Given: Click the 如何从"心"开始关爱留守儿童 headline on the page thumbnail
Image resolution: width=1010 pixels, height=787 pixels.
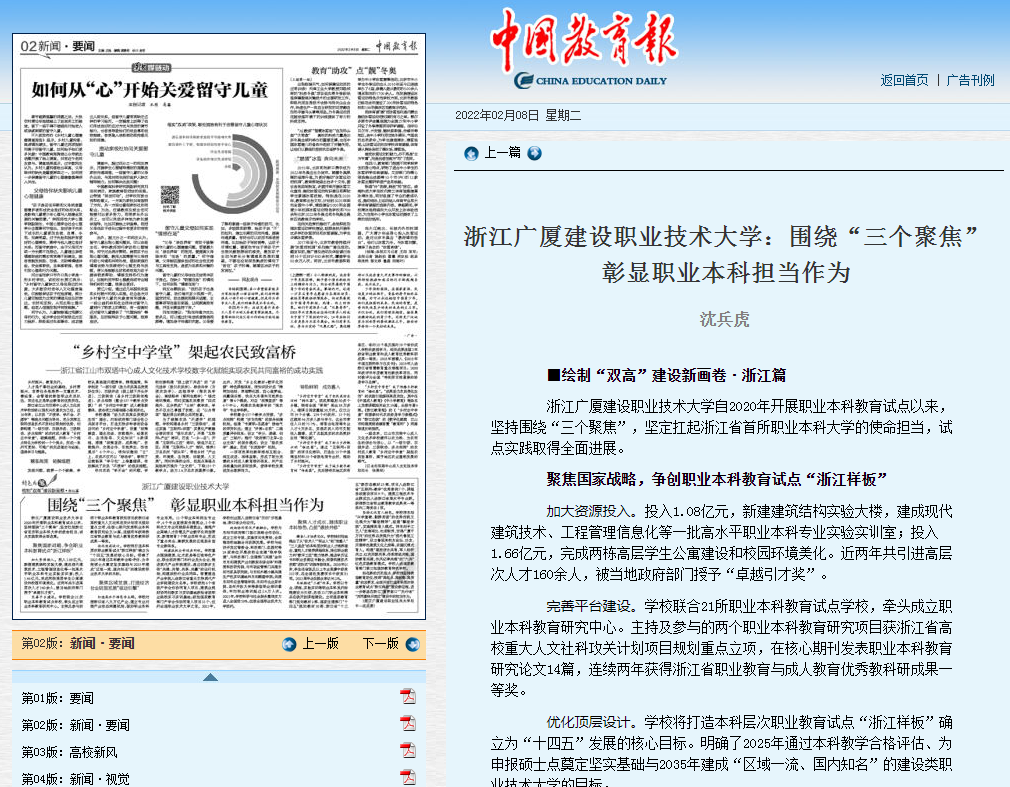Looking at the screenshot, I should (150, 90).
